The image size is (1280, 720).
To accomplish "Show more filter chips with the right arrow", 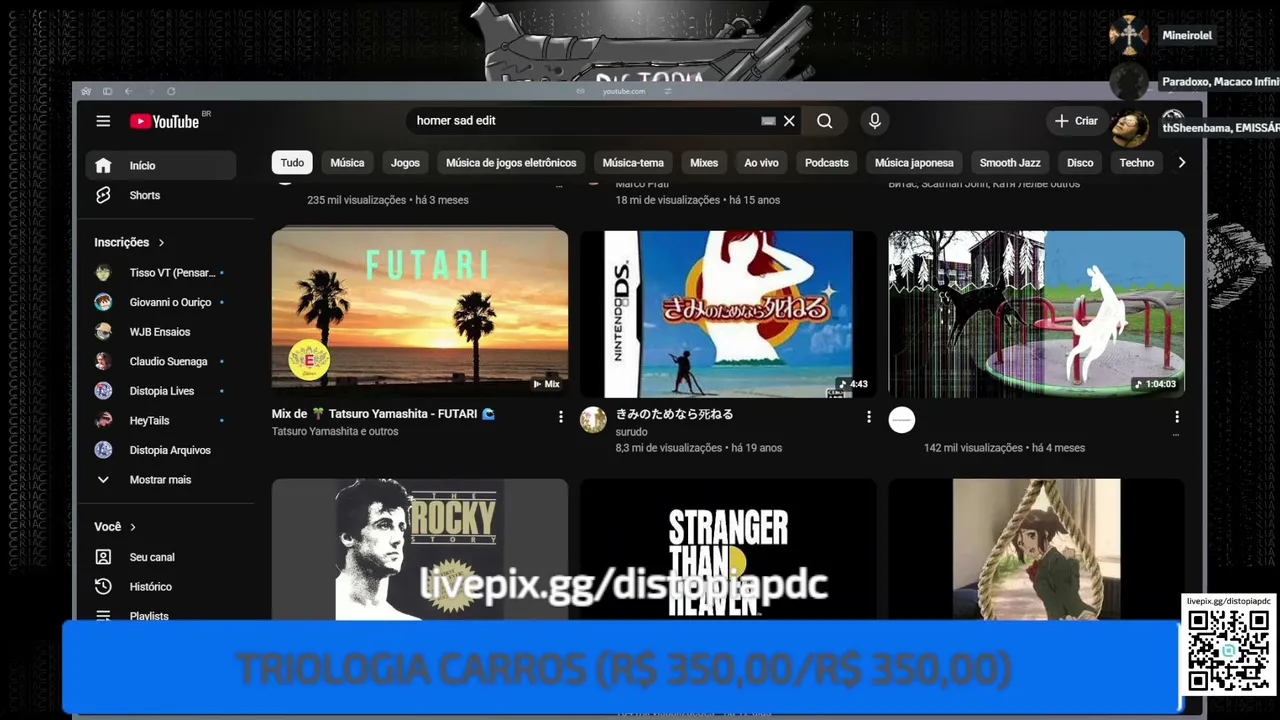I will point(1181,163).
